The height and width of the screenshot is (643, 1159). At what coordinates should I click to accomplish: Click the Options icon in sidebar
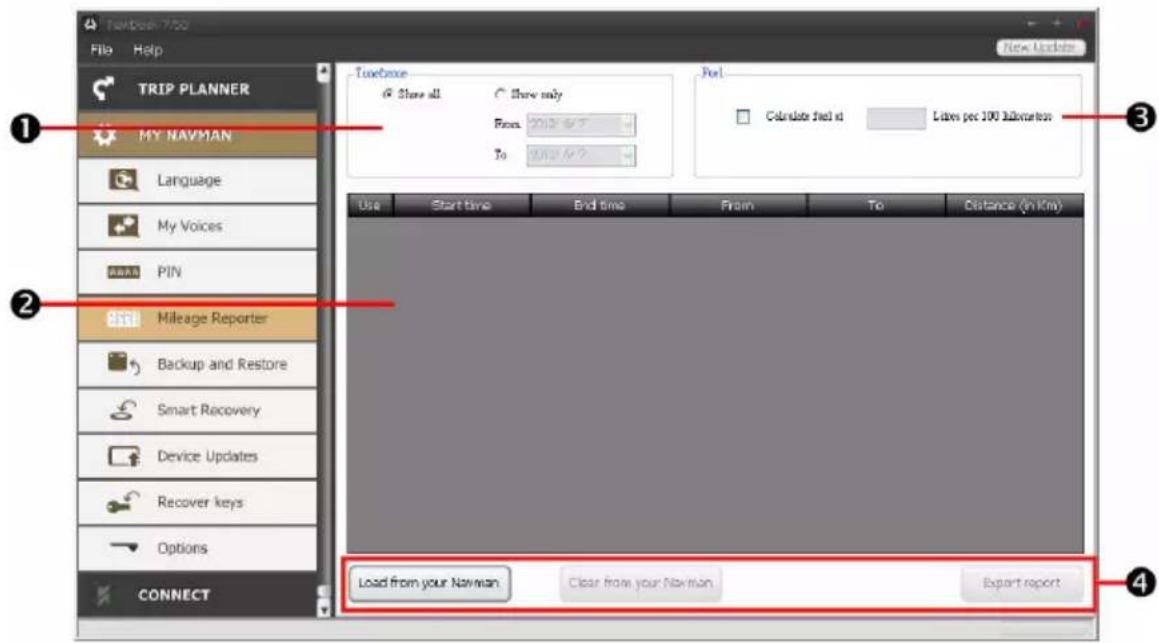(123, 548)
